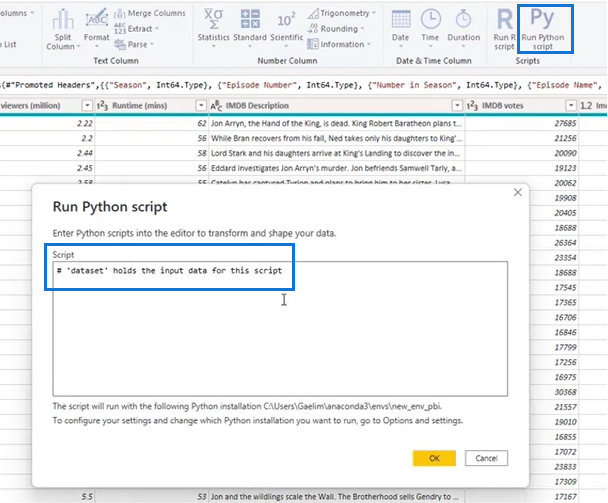Screen dimensions: 608x503
Task: Select the IMDB votes cell 17167
Action: pos(522,496)
